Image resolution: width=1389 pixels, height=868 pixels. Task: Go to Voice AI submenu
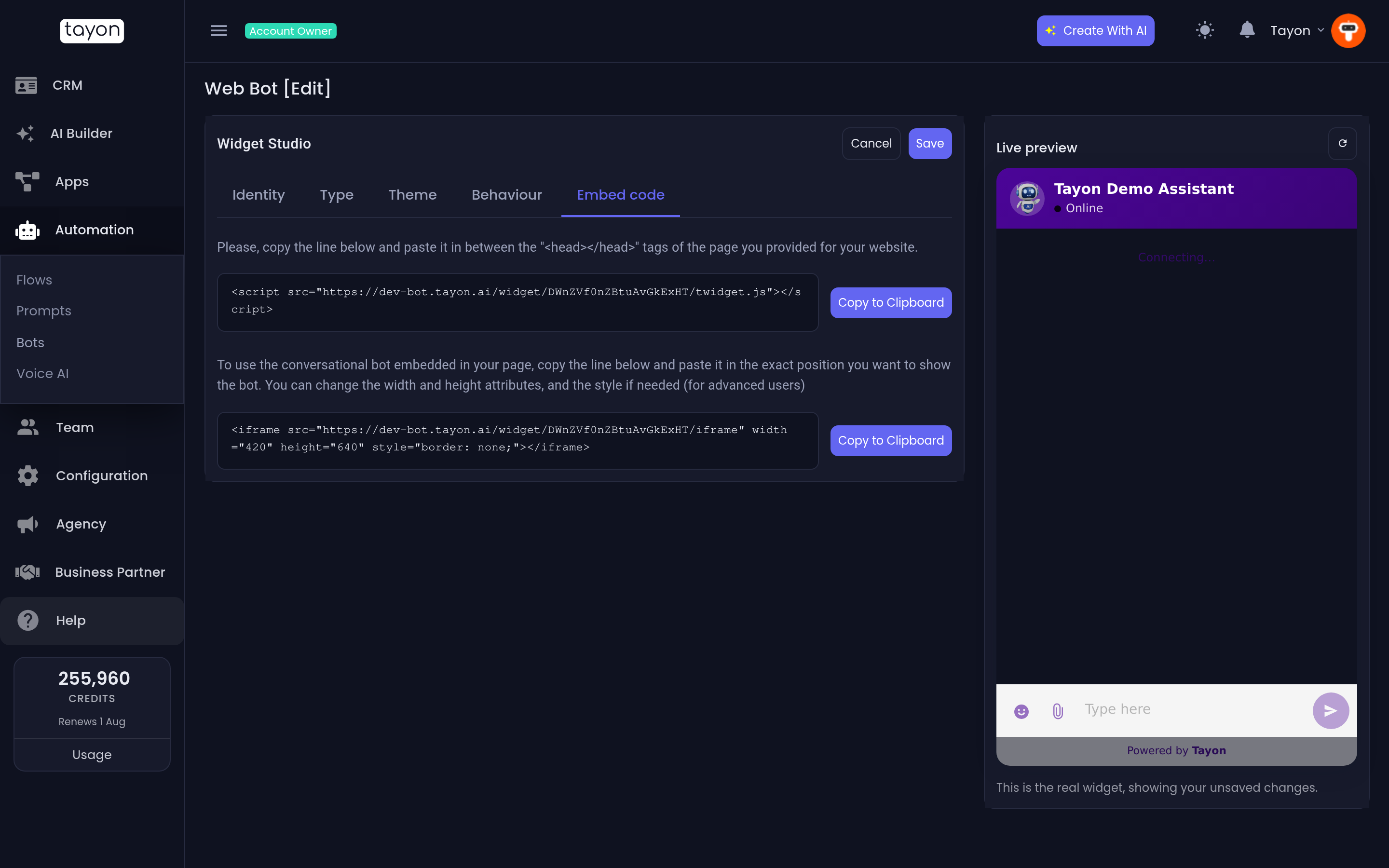tap(42, 373)
